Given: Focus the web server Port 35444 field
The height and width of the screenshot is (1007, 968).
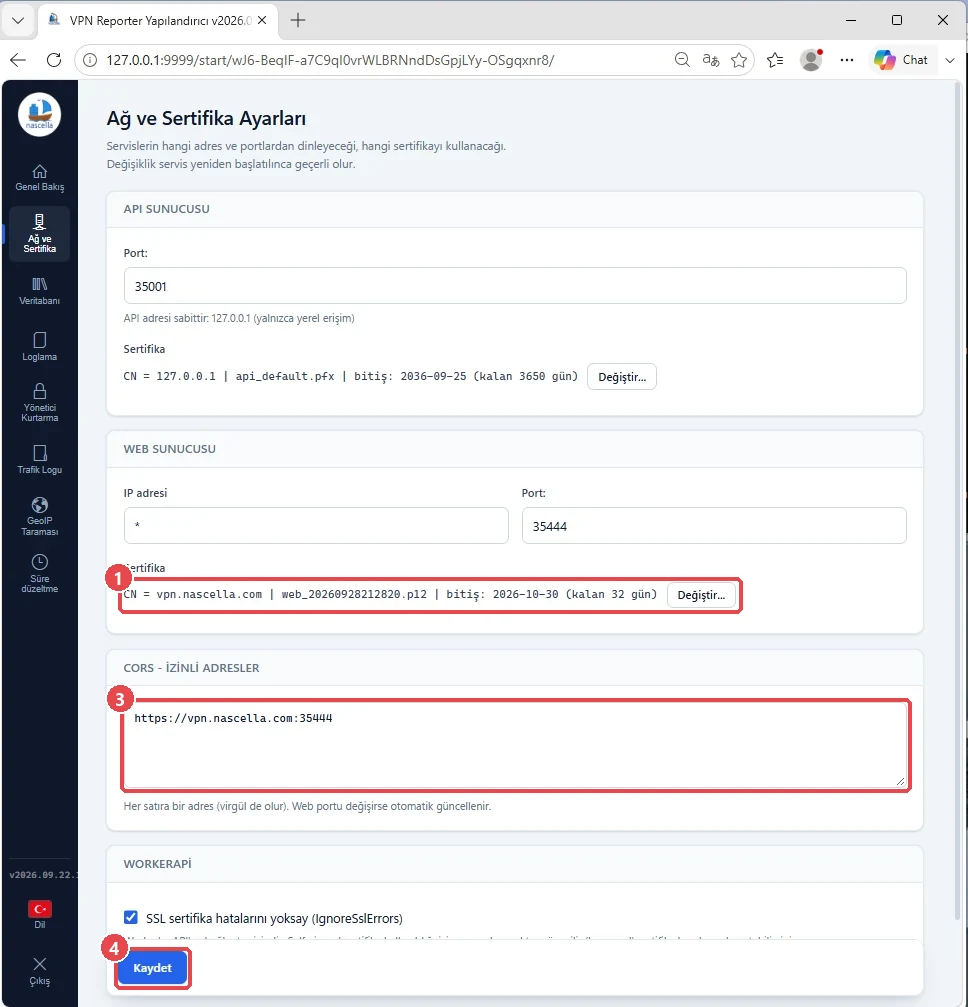Looking at the screenshot, I should (x=714, y=525).
